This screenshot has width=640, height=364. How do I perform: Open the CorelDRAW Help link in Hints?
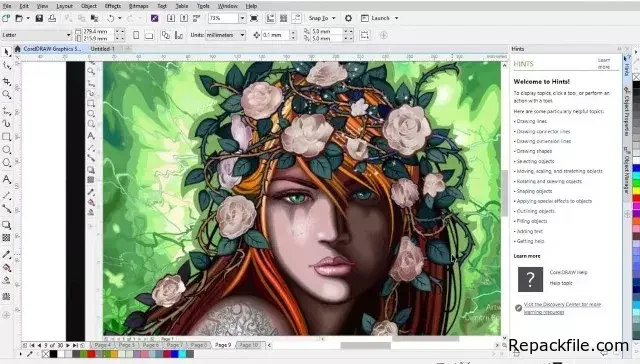[568, 272]
